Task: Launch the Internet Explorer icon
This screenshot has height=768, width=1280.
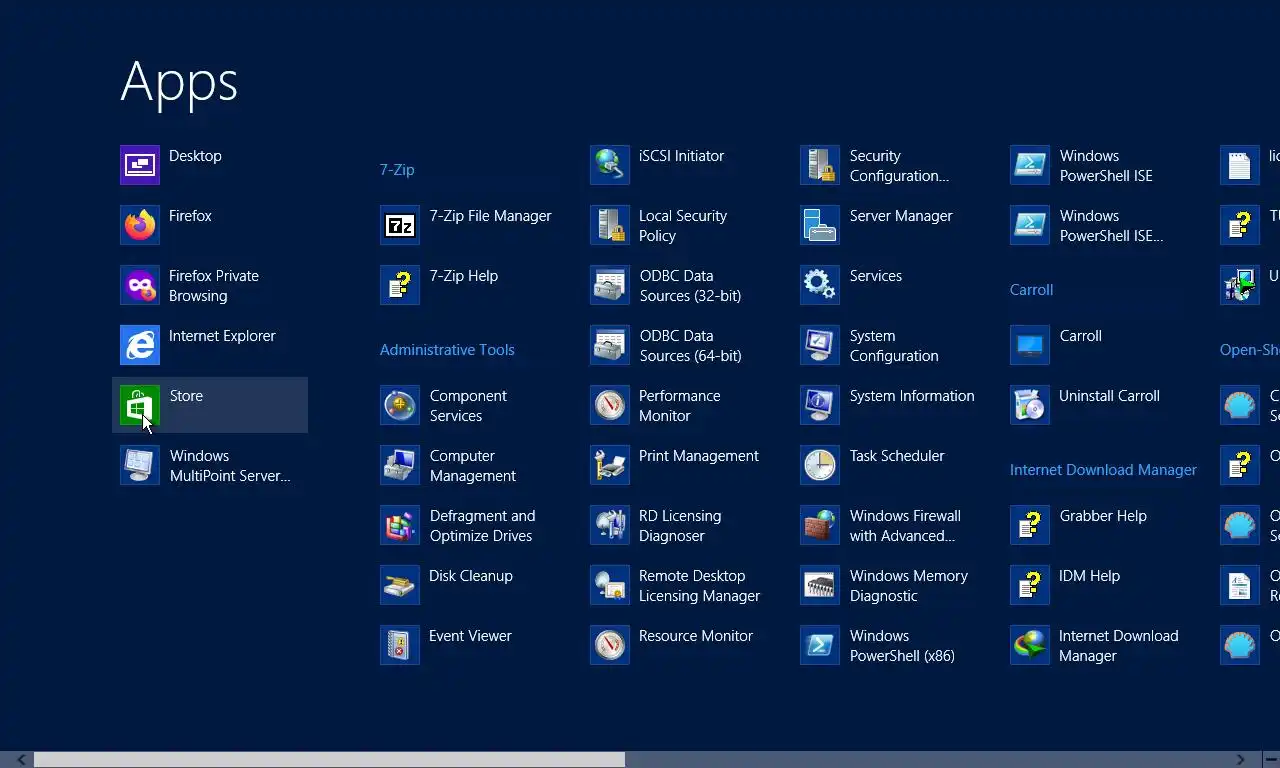Action: point(140,345)
